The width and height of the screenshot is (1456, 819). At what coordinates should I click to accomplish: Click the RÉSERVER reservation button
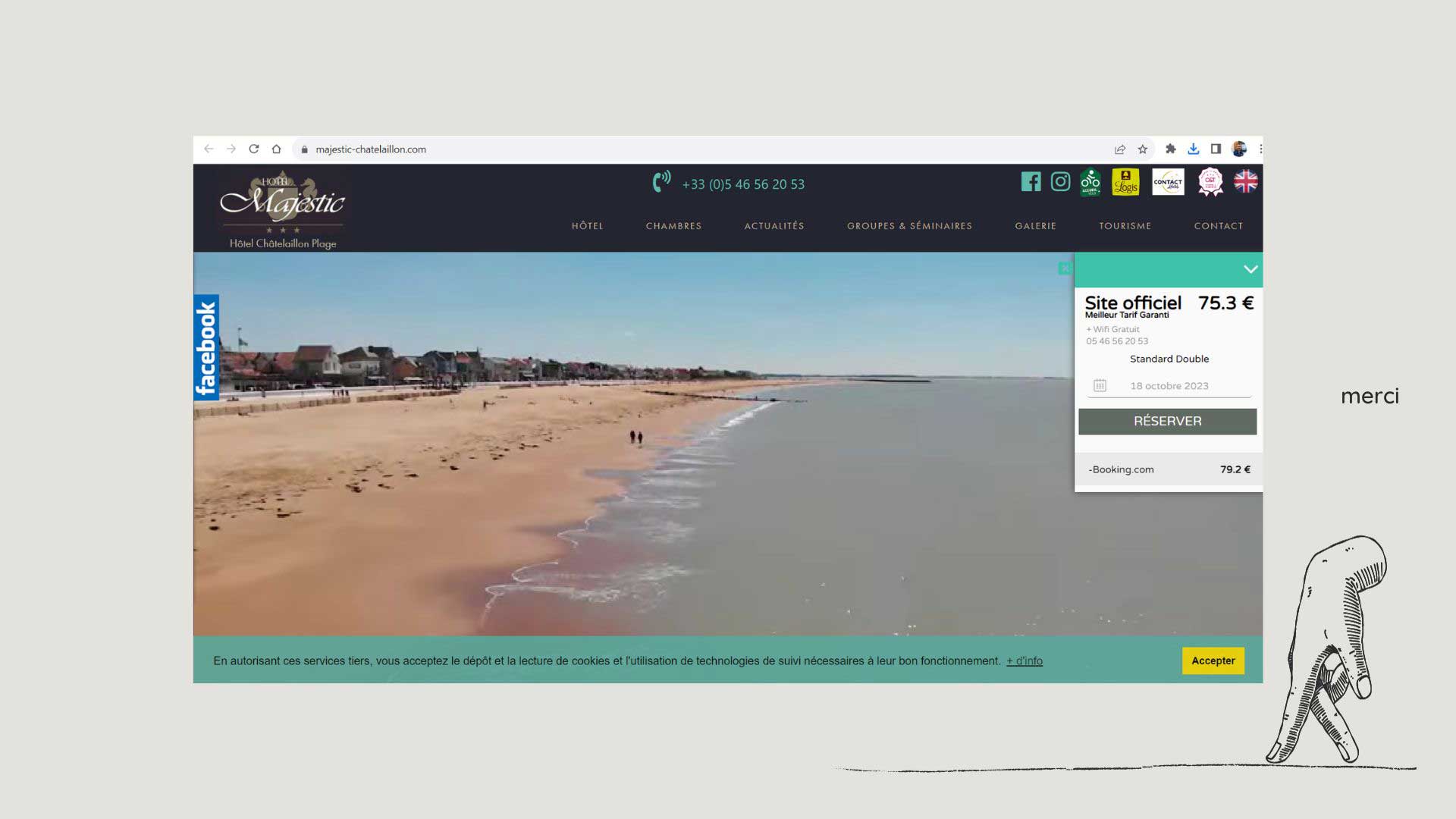(x=1167, y=421)
